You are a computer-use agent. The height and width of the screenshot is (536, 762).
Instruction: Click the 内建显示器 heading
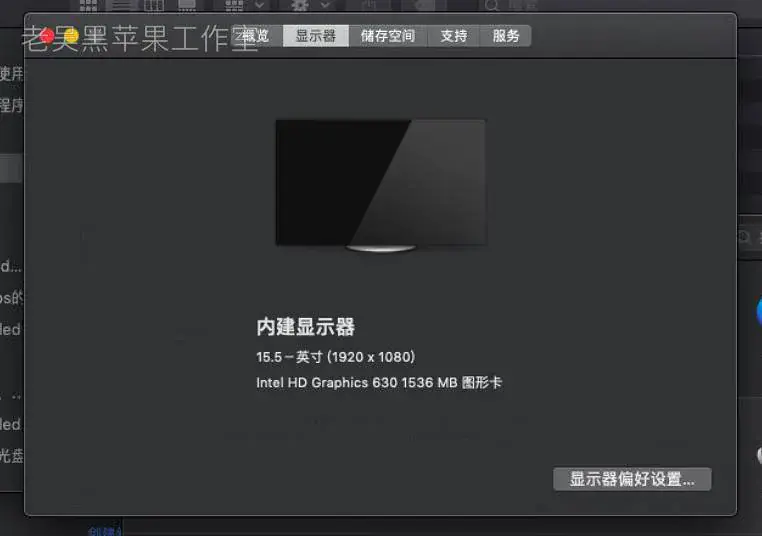pos(306,327)
